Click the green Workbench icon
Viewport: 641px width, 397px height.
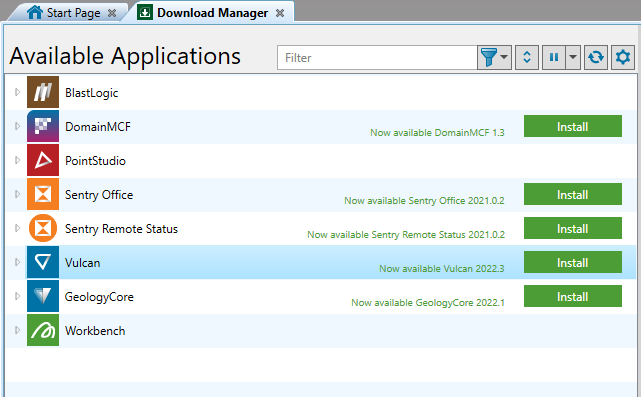43,330
